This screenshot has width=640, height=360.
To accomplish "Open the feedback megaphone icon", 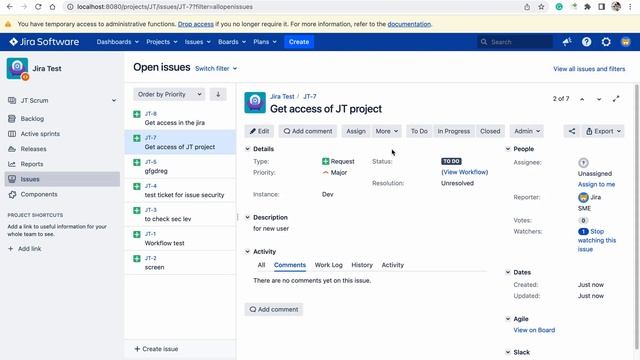I will coord(567,42).
